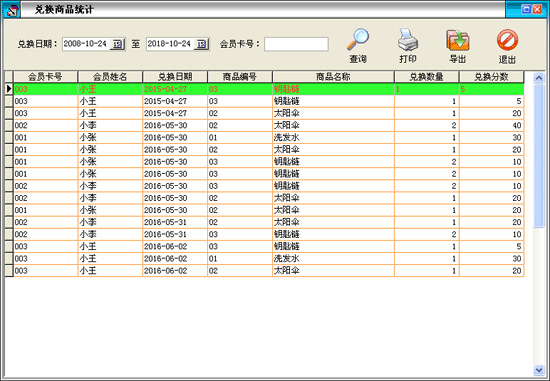Click the 导出 export folder icon
Image resolution: width=550 pixels, height=381 pixels.
(x=458, y=40)
